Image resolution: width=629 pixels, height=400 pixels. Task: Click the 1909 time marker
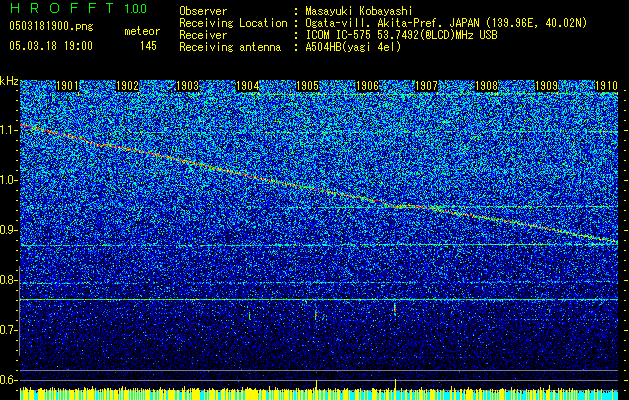click(x=546, y=86)
